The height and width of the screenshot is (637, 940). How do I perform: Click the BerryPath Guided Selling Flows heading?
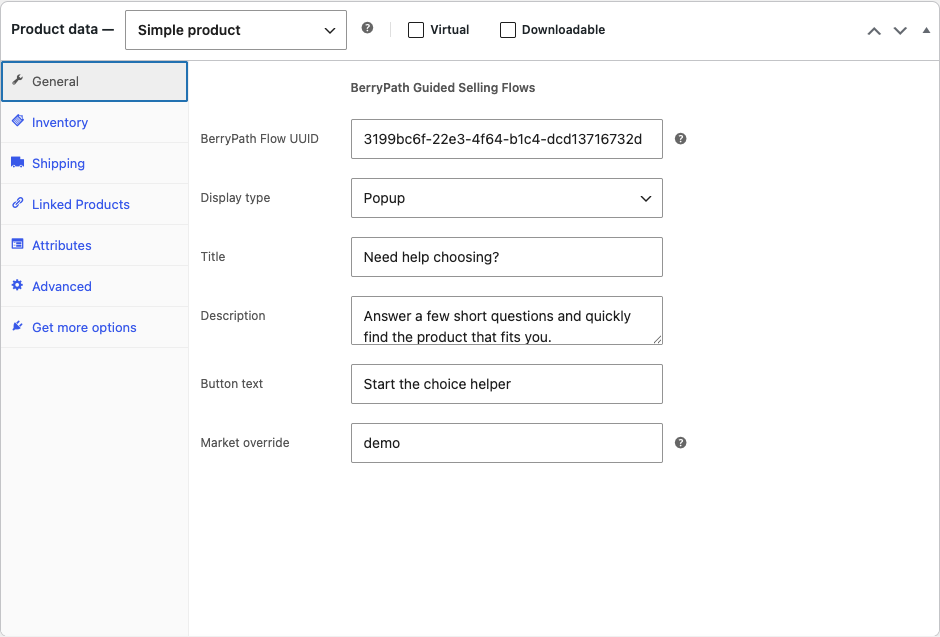tap(442, 87)
